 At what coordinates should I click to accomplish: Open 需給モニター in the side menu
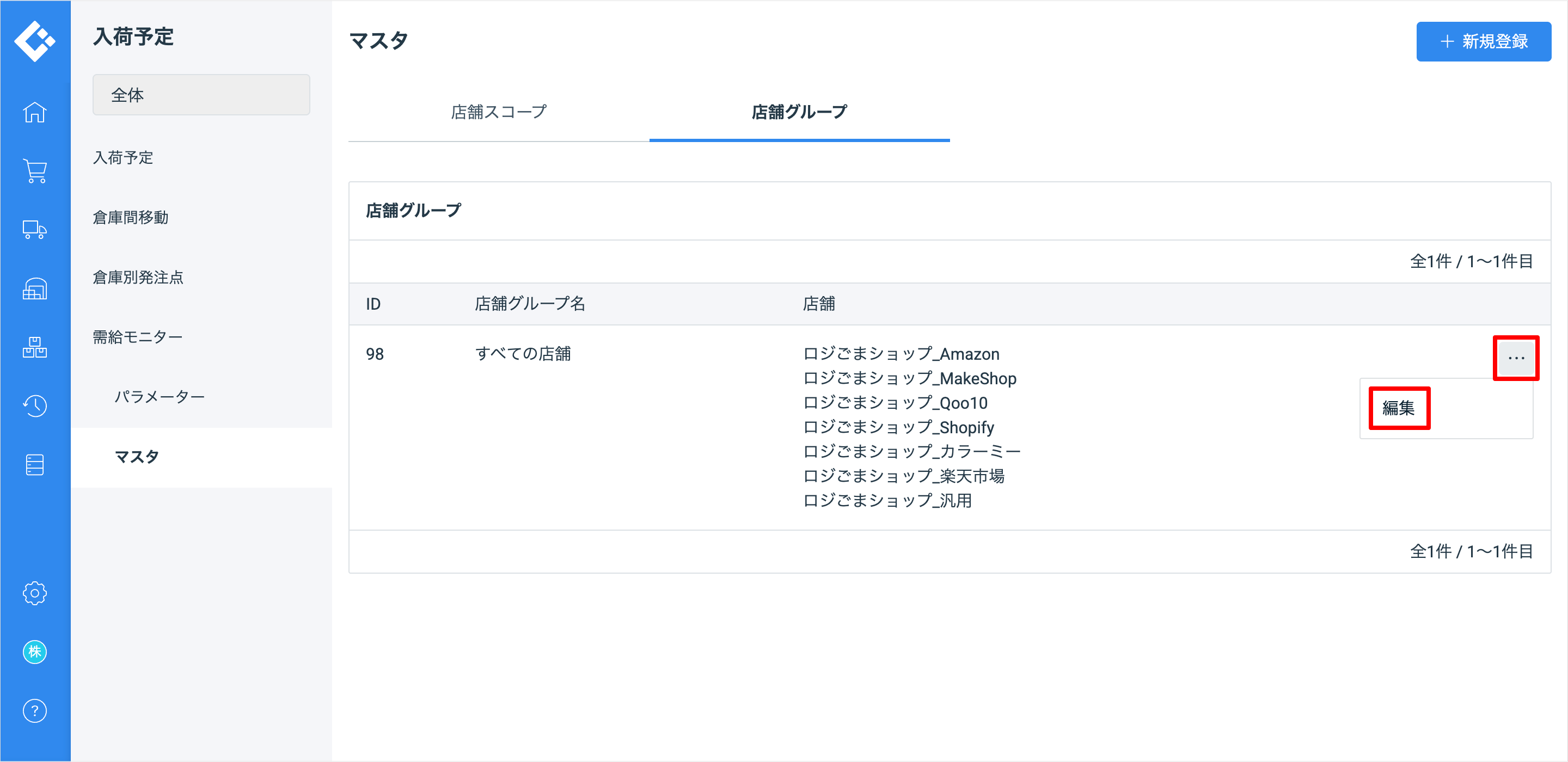pos(137,336)
